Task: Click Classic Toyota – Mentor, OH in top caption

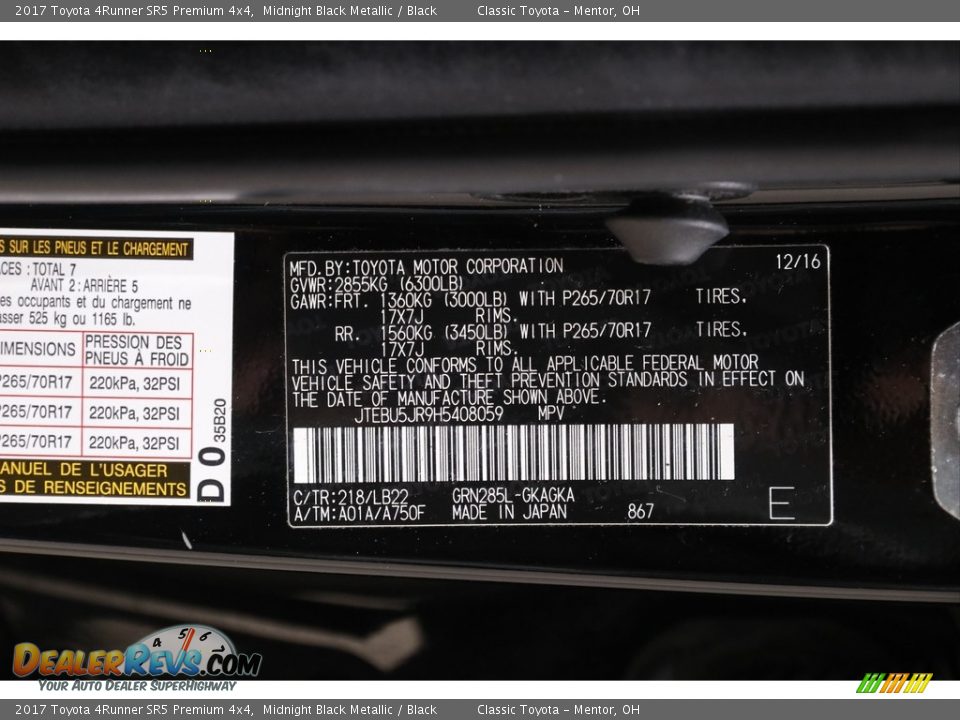Action: pos(558,10)
